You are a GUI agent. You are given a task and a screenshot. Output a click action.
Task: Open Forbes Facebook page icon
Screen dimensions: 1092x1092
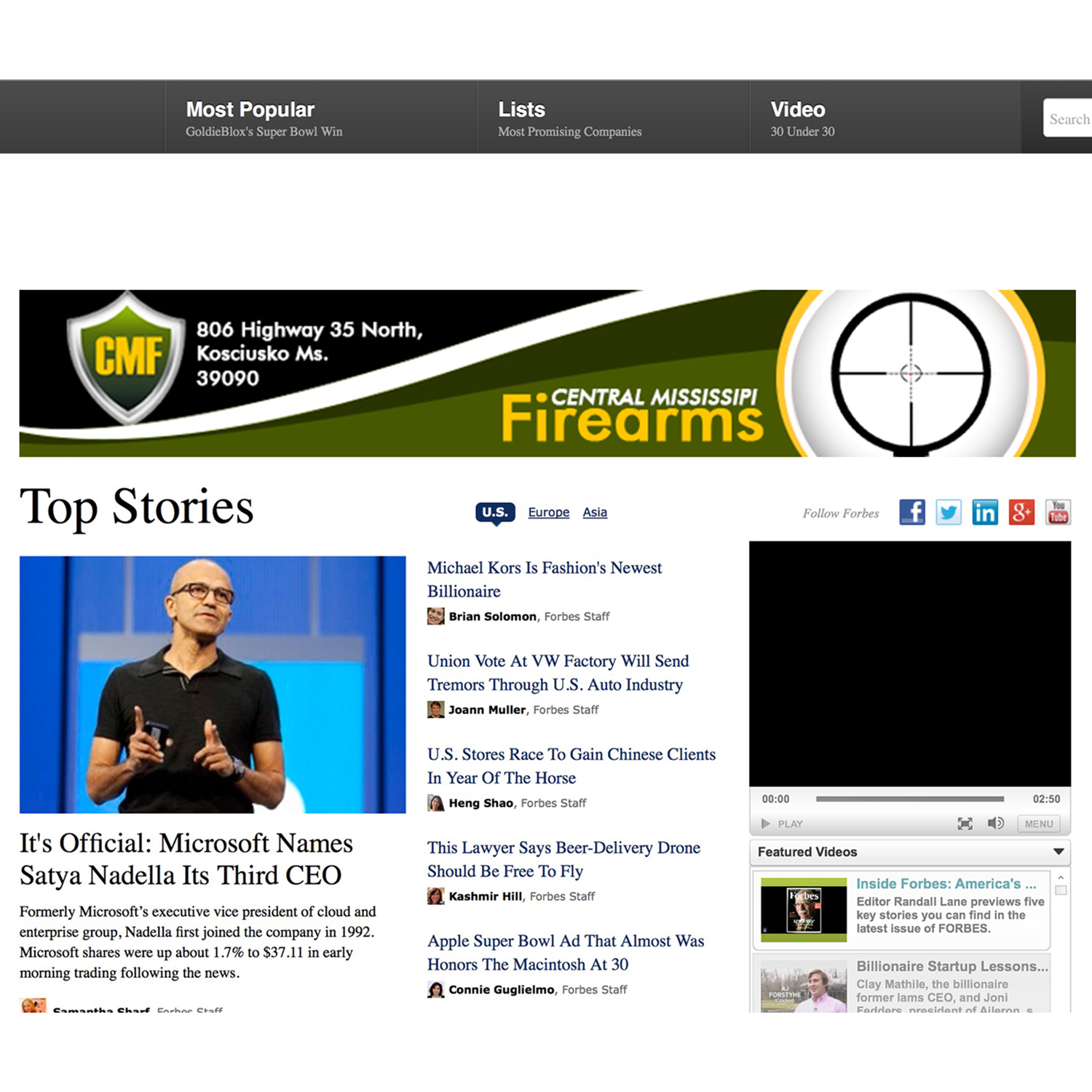click(912, 513)
